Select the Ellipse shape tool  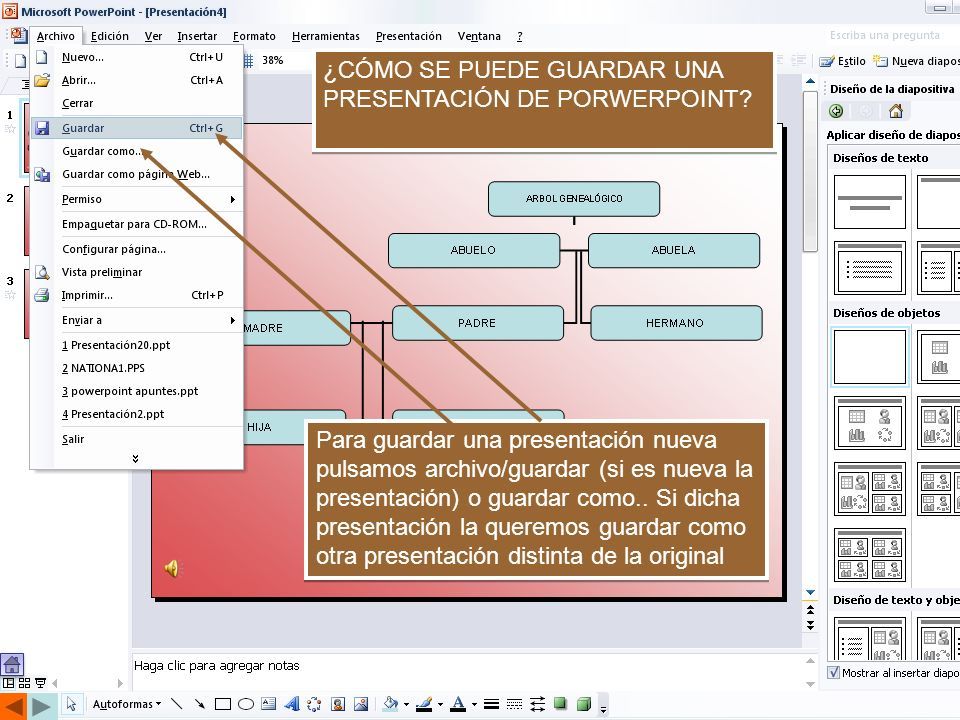pos(246,704)
